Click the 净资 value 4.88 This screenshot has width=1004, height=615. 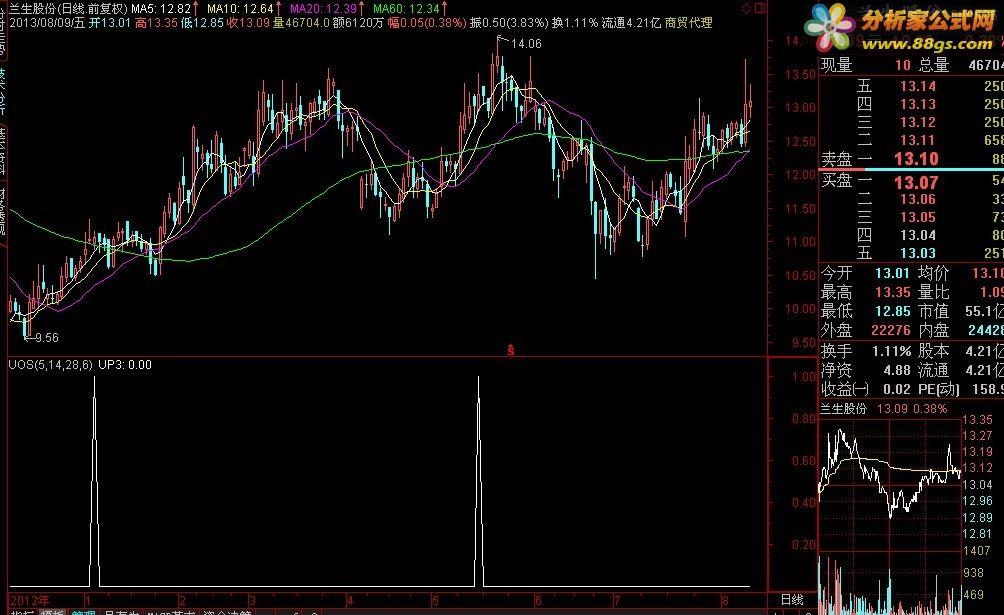(896, 370)
